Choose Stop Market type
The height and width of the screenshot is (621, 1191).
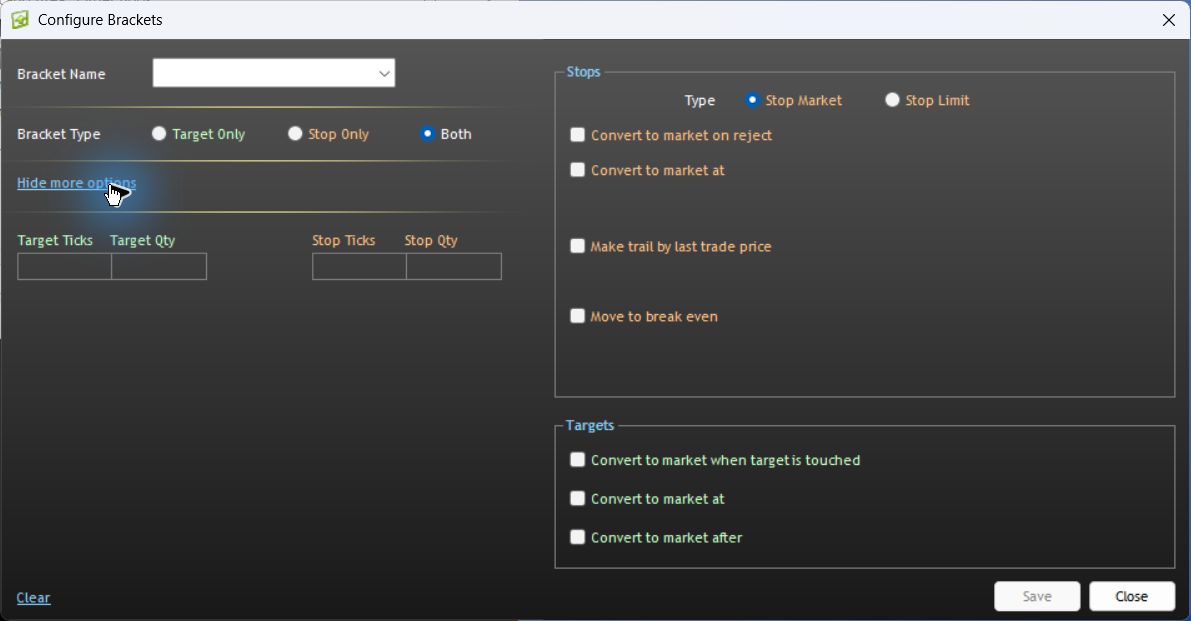[752, 100]
